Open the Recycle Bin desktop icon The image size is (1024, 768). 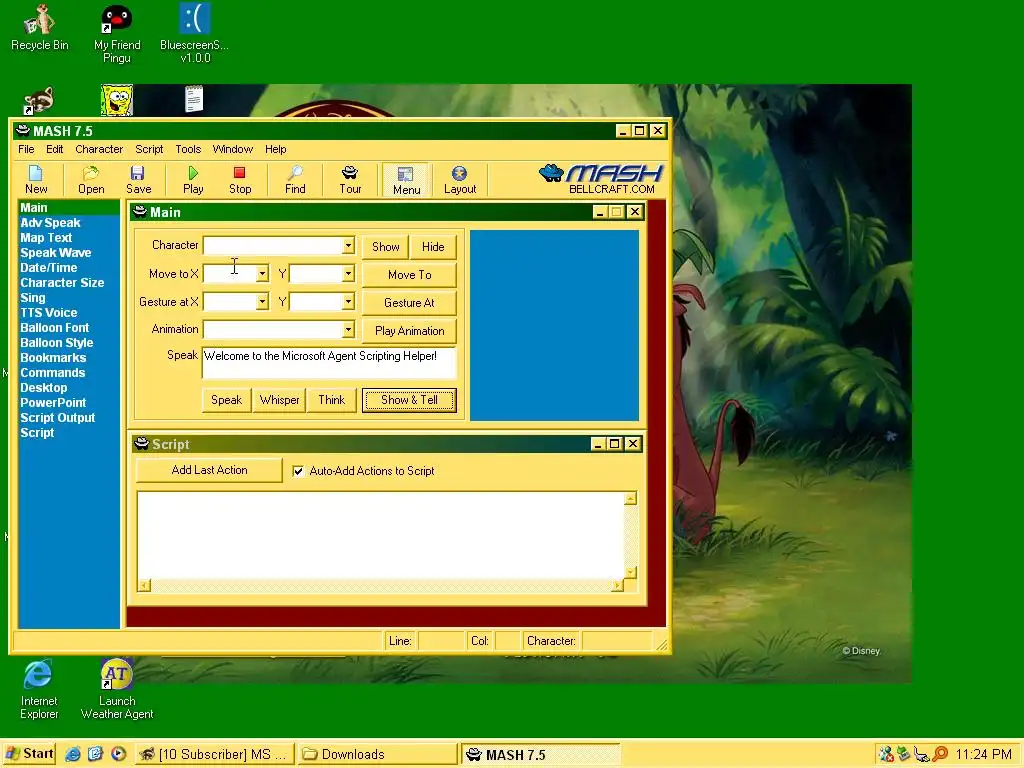point(39,27)
